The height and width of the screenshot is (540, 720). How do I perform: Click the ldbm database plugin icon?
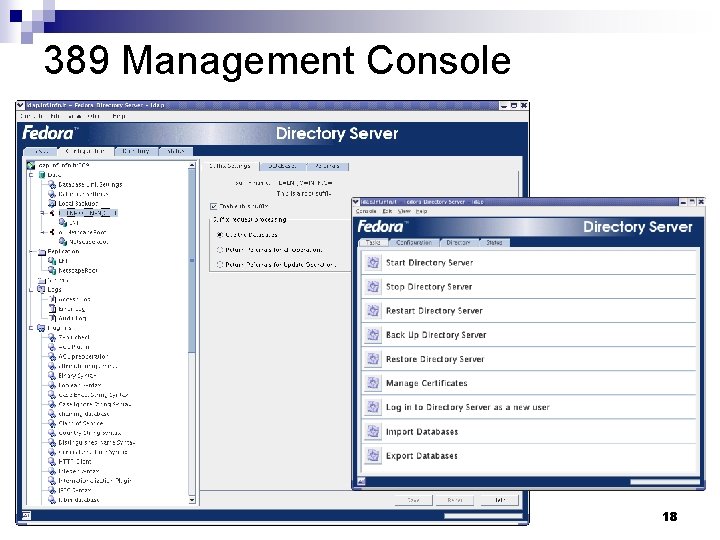pos(52,500)
